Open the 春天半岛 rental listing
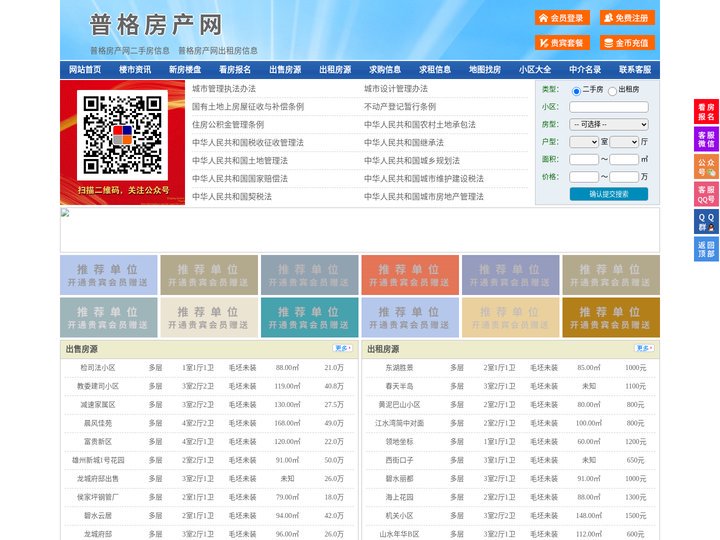The height and width of the screenshot is (540, 720). pos(399,386)
